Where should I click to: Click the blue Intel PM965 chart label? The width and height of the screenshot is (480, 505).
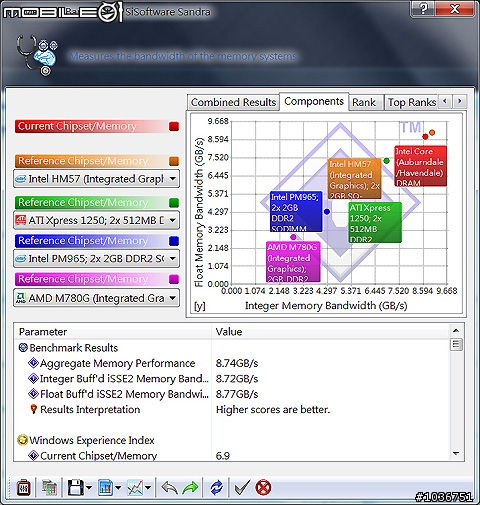coord(296,211)
